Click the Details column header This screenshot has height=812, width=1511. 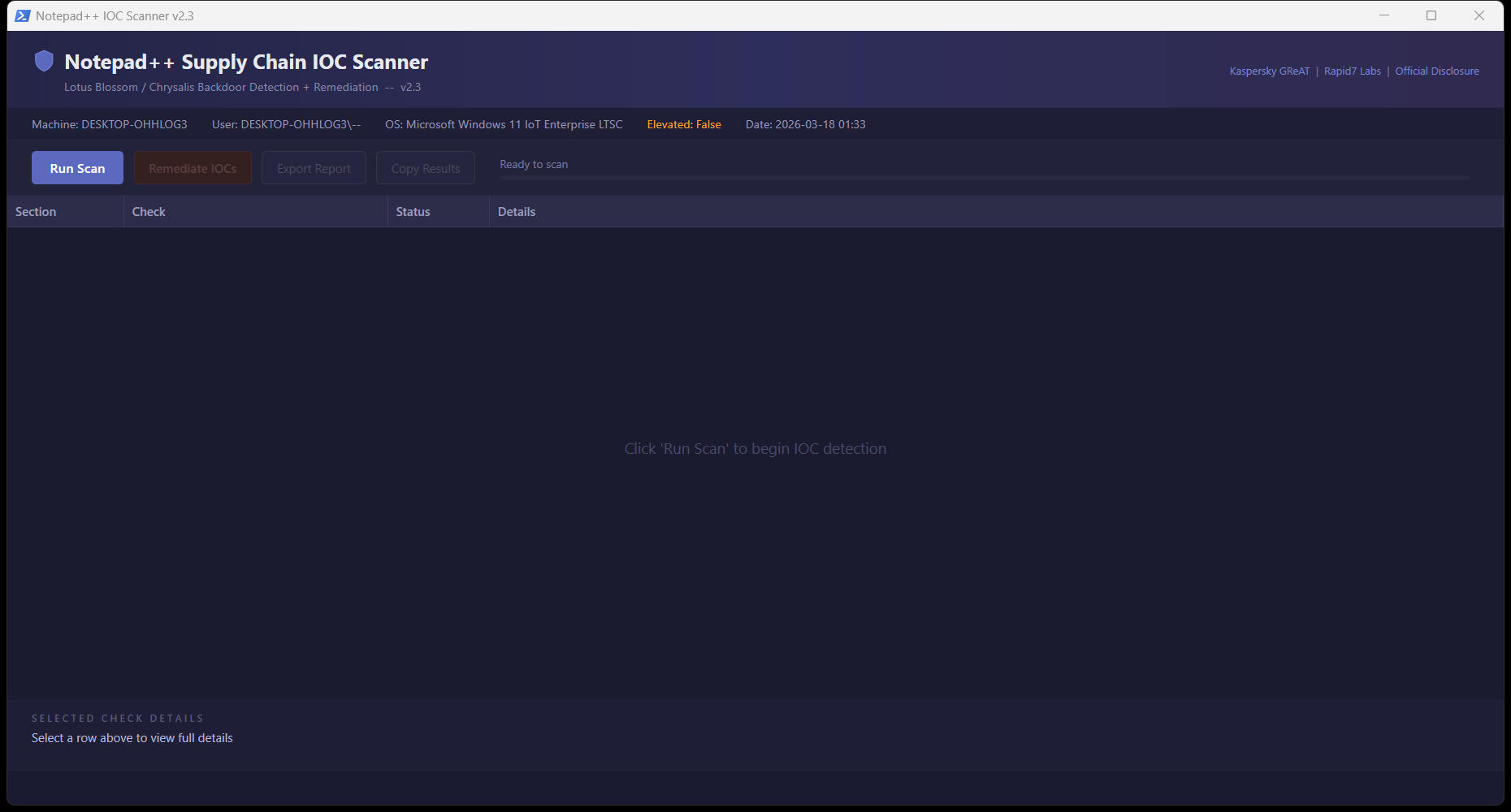click(x=517, y=211)
